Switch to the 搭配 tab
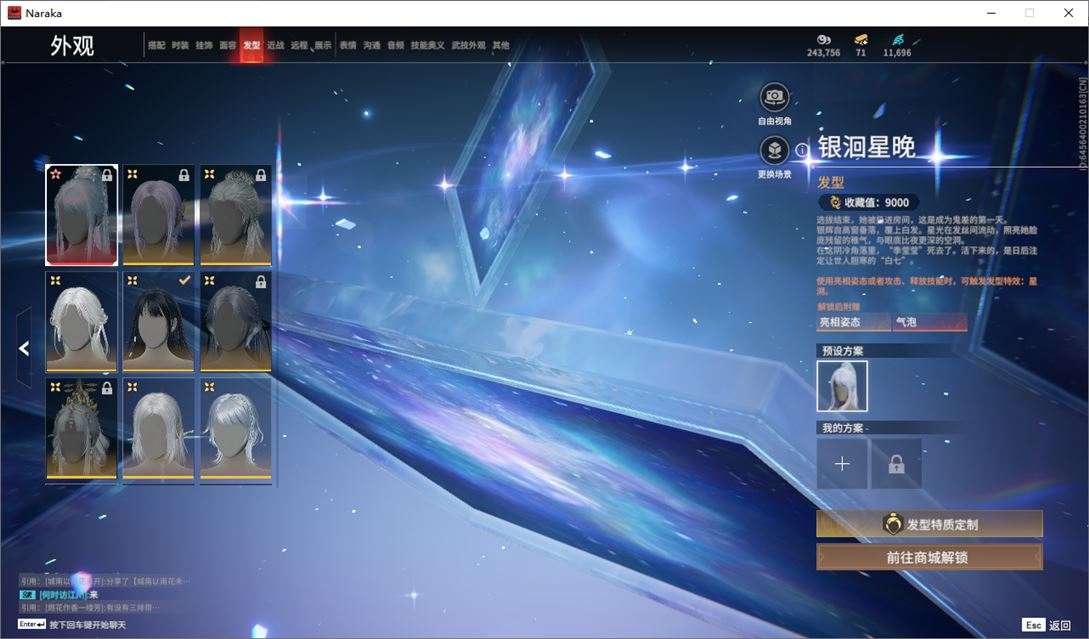 click(156, 45)
